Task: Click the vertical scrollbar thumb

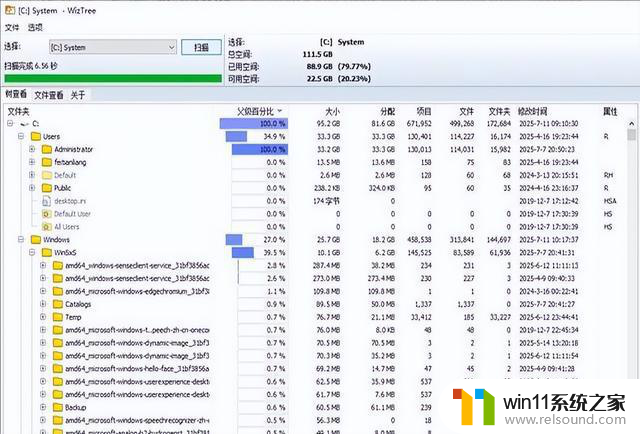Action: tap(631, 134)
